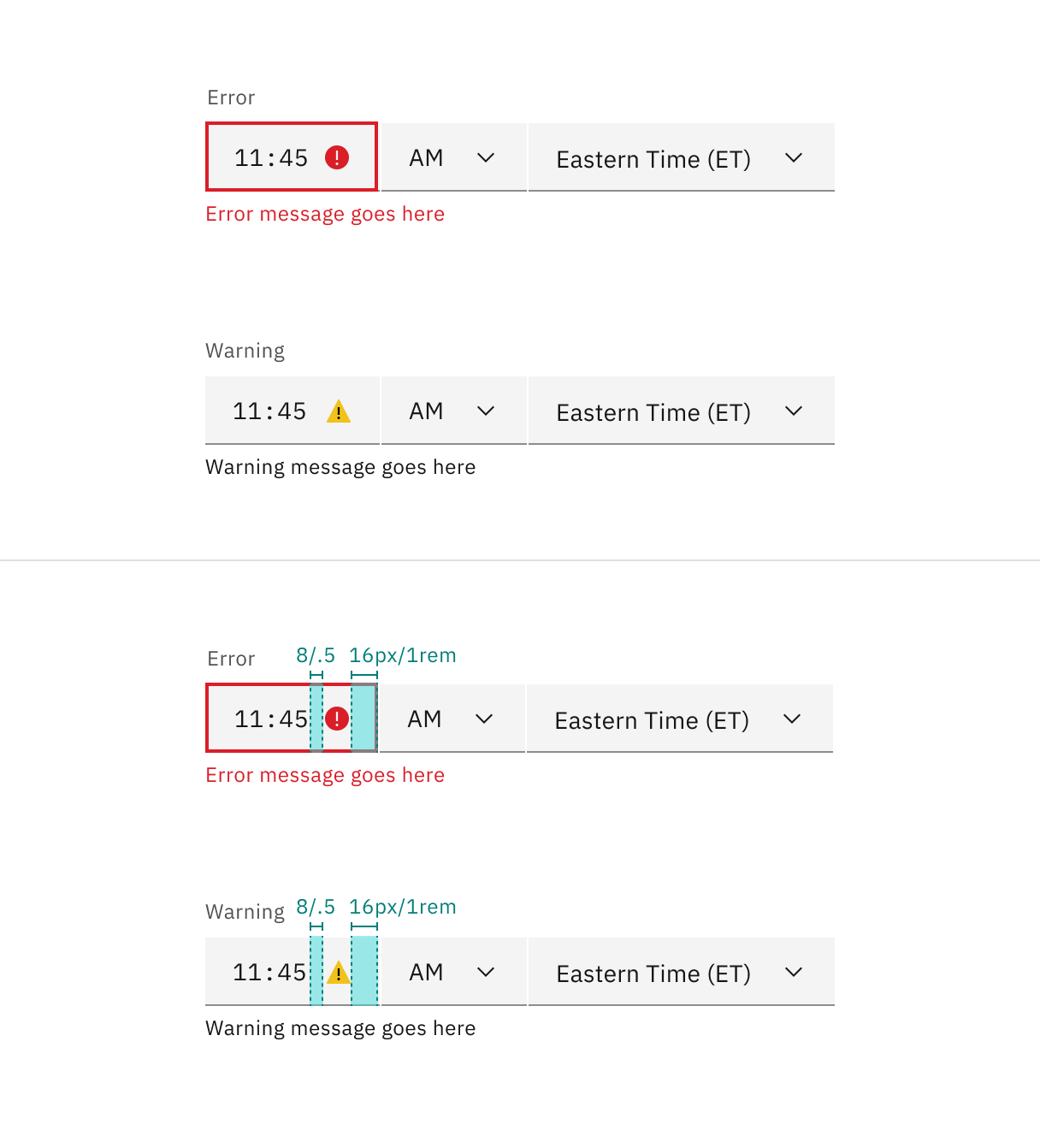Click the yellow warning triangle in the annotated warning field
Image resolution: width=1040 pixels, height=1148 pixels.
tap(339, 973)
